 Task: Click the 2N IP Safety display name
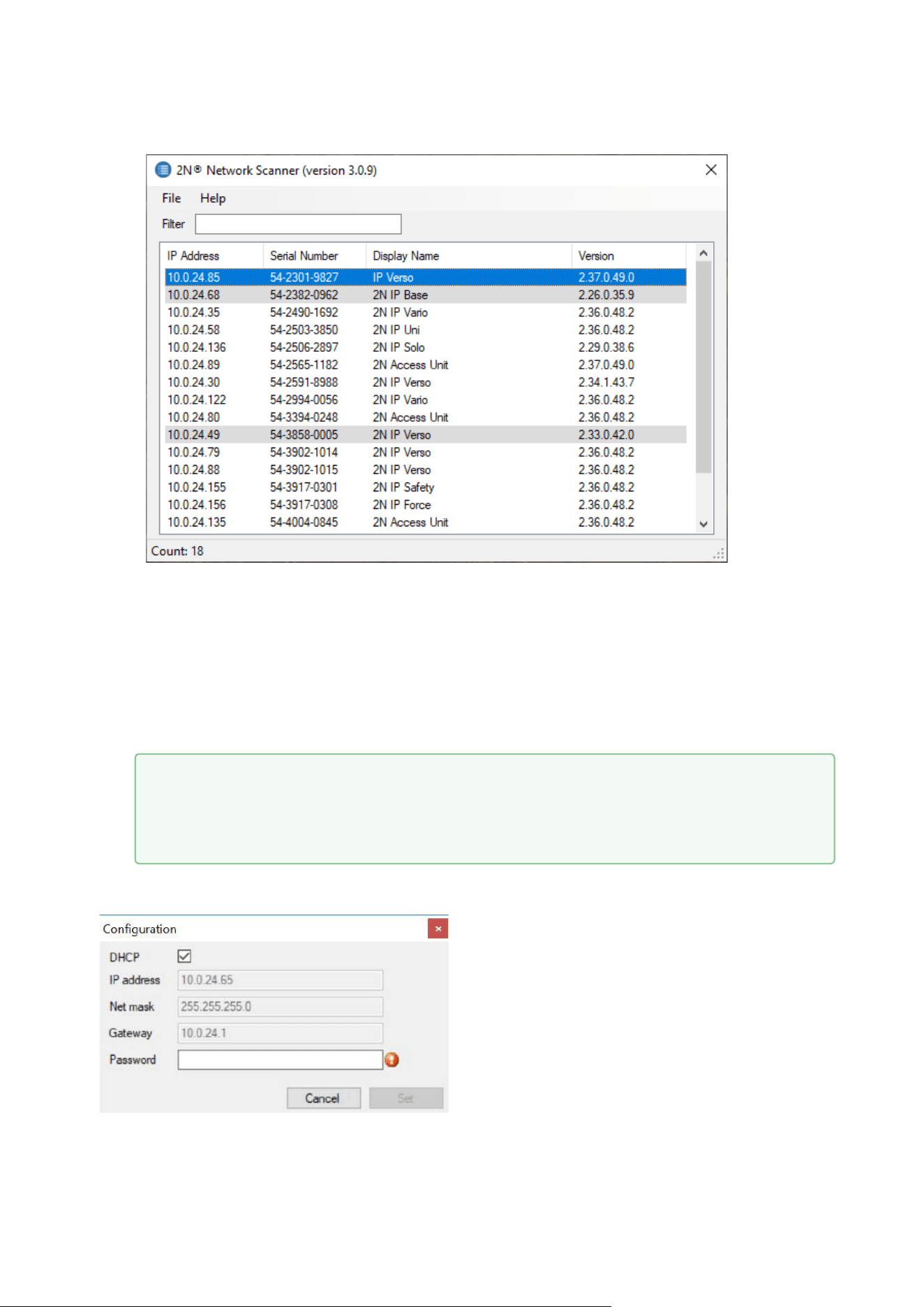(x=403, y=487)
